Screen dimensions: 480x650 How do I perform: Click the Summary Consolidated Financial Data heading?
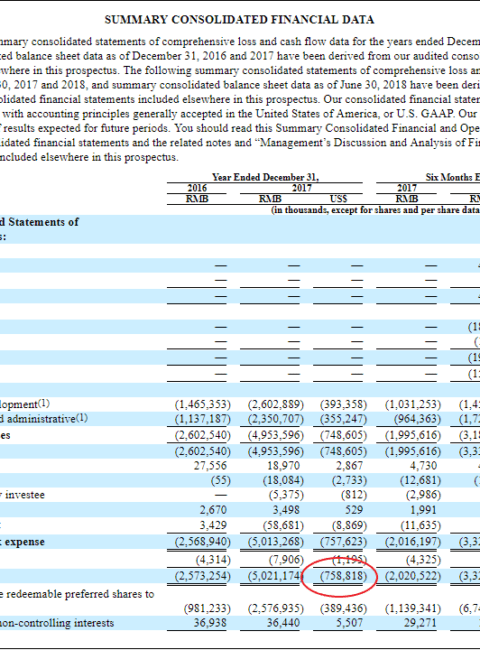tap(239, 20)
